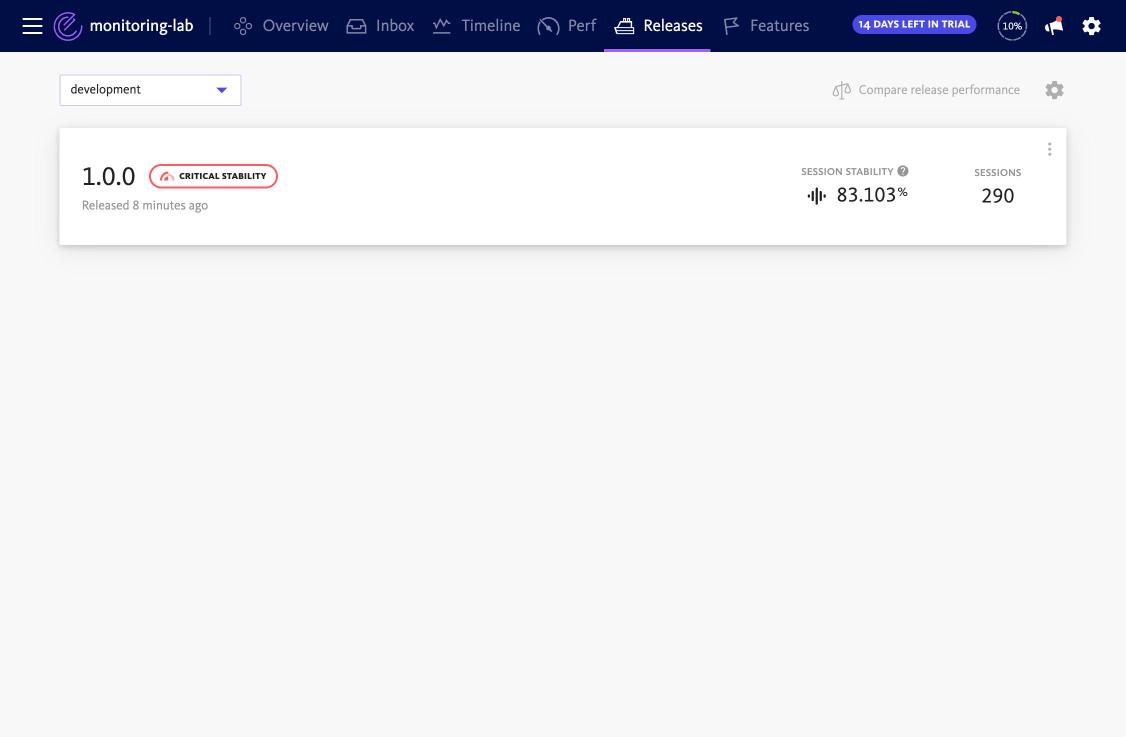The width and height of the screenshot is (1126, 737).
Task: Click the Perf gauge icon
Action: pyautogui.click(x=548, y=27)
